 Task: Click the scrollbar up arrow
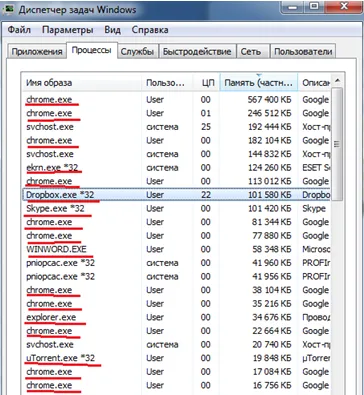point(338,81)
